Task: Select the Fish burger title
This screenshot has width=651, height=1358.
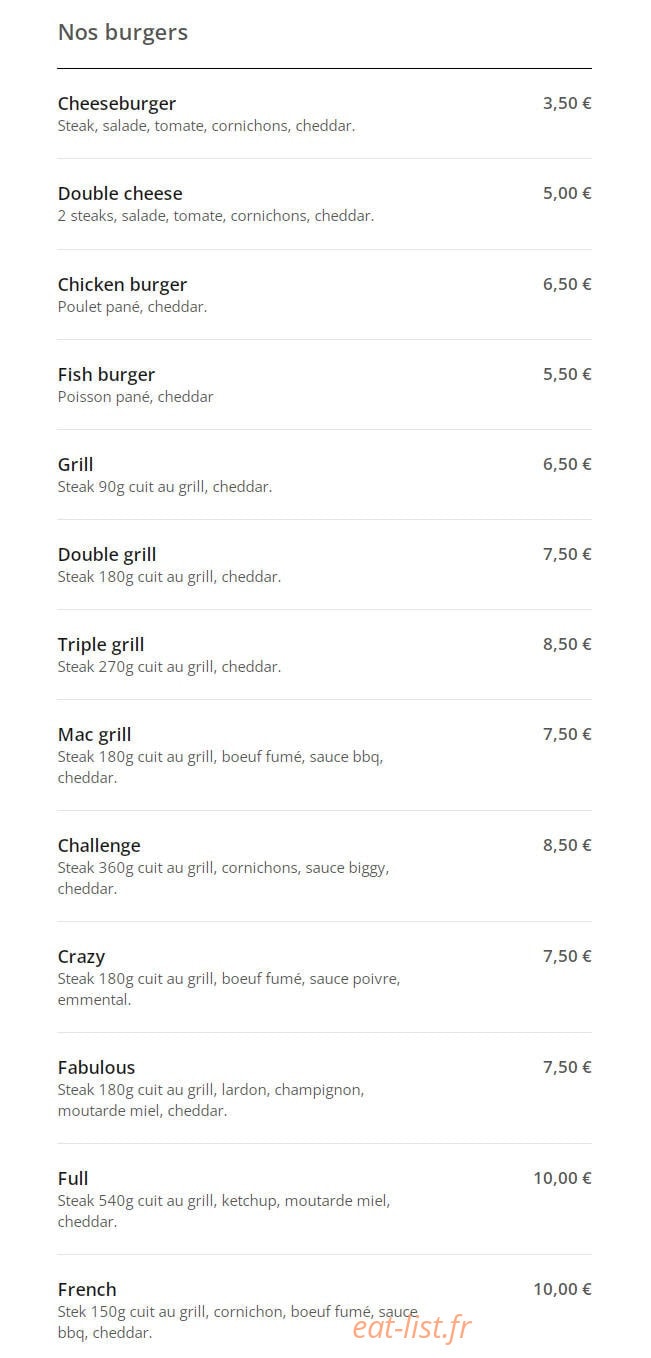Action: (x=106, y=375)
